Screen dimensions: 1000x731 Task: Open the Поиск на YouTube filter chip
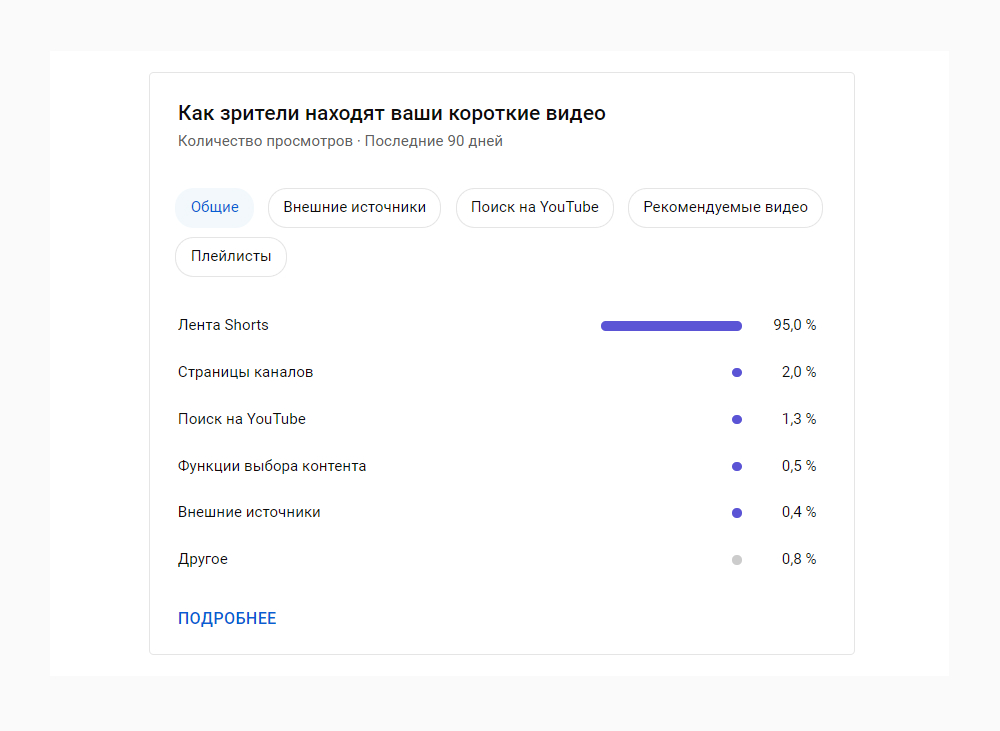click(x=535, y=208)
